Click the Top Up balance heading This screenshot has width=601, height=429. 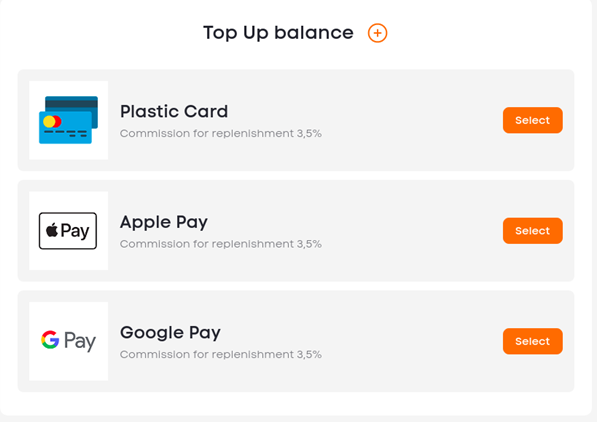pos(278,33)
